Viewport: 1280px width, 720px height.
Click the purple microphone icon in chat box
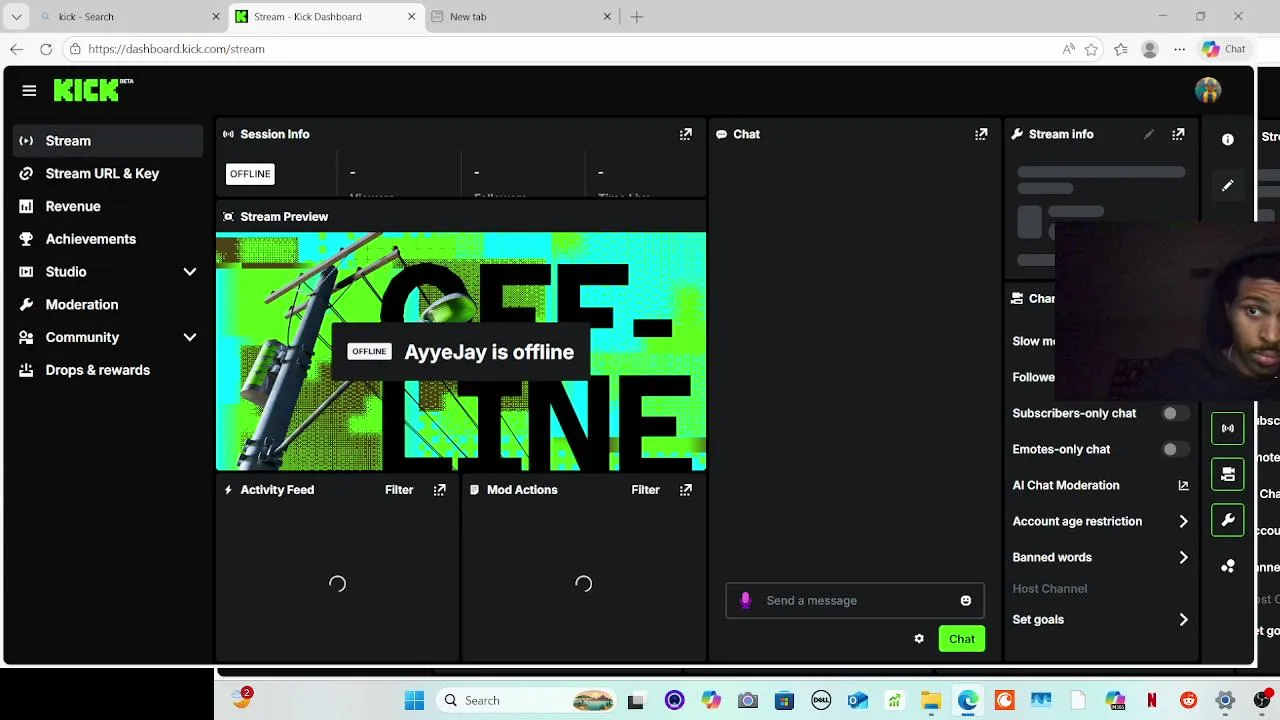point(745,600)
